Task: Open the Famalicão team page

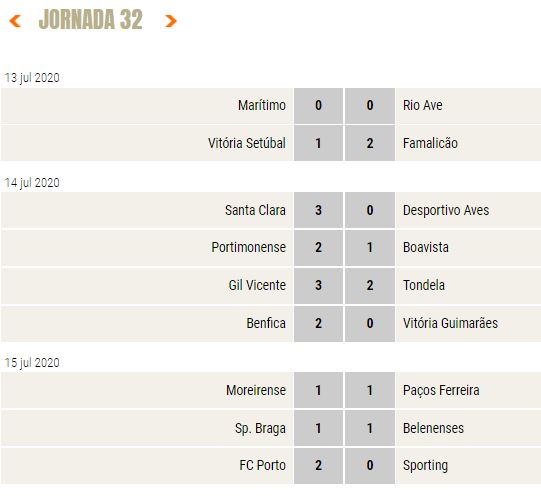Action: coord(430,143)
